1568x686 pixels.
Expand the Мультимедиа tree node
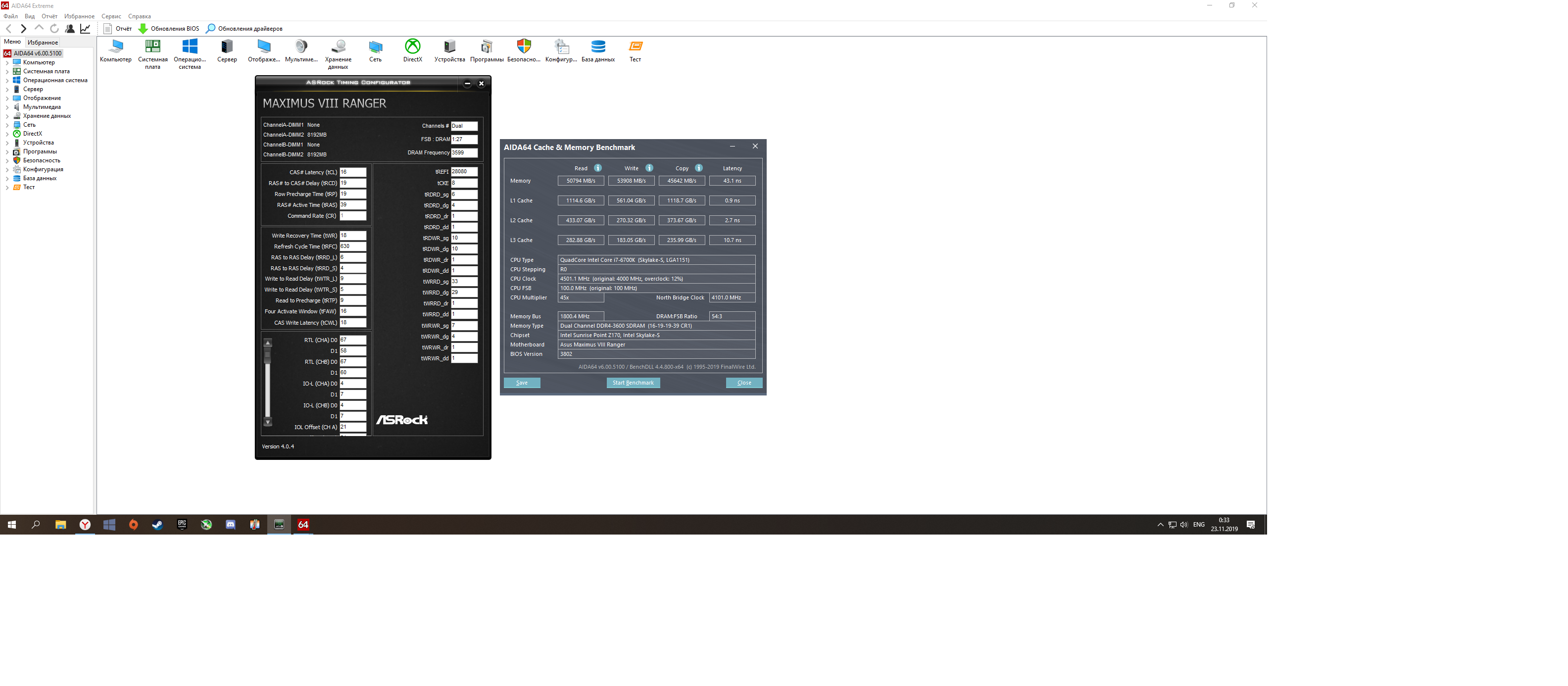(7, 107)
